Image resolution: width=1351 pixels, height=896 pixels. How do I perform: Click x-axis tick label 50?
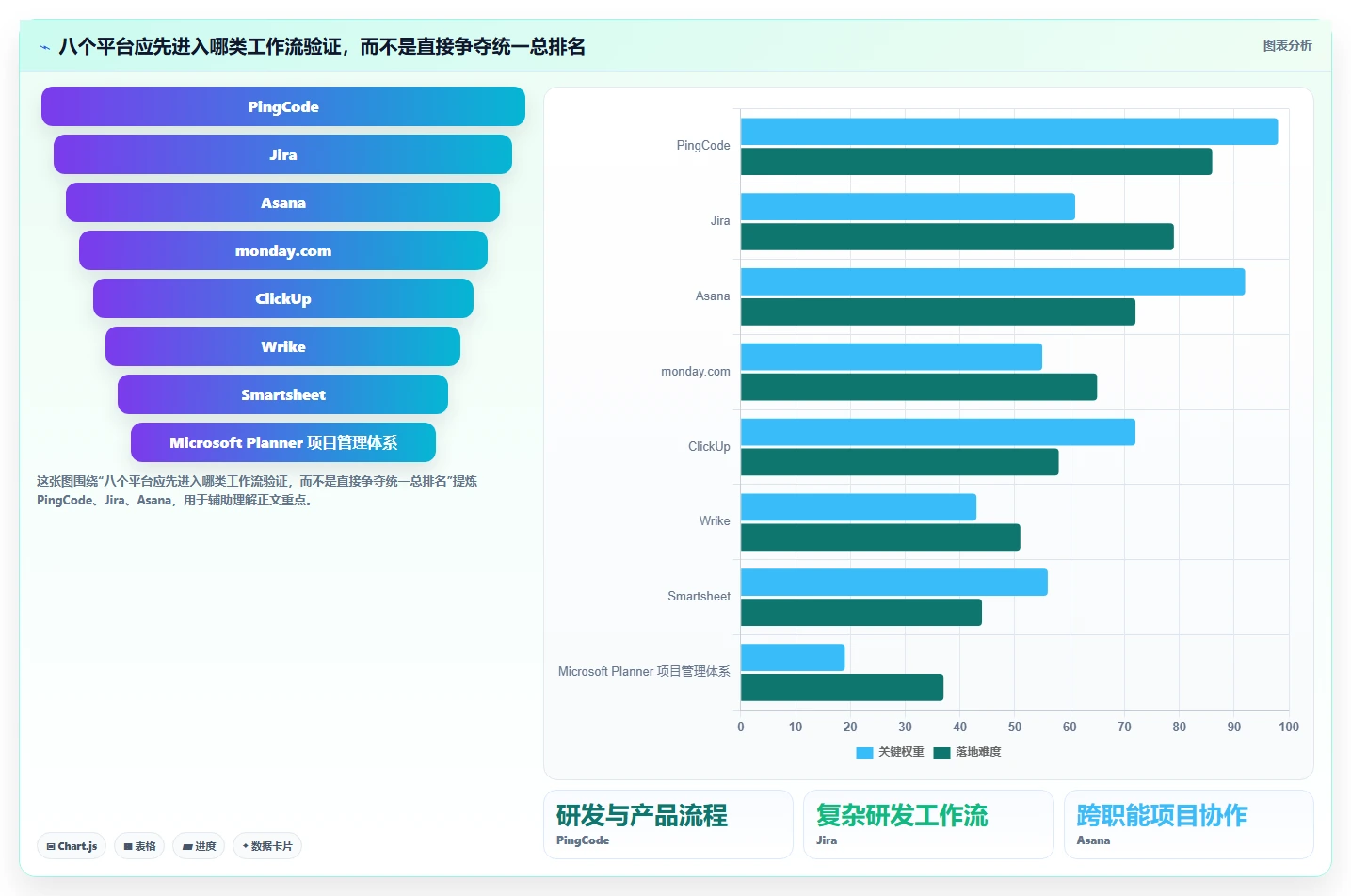(1015, 728)
